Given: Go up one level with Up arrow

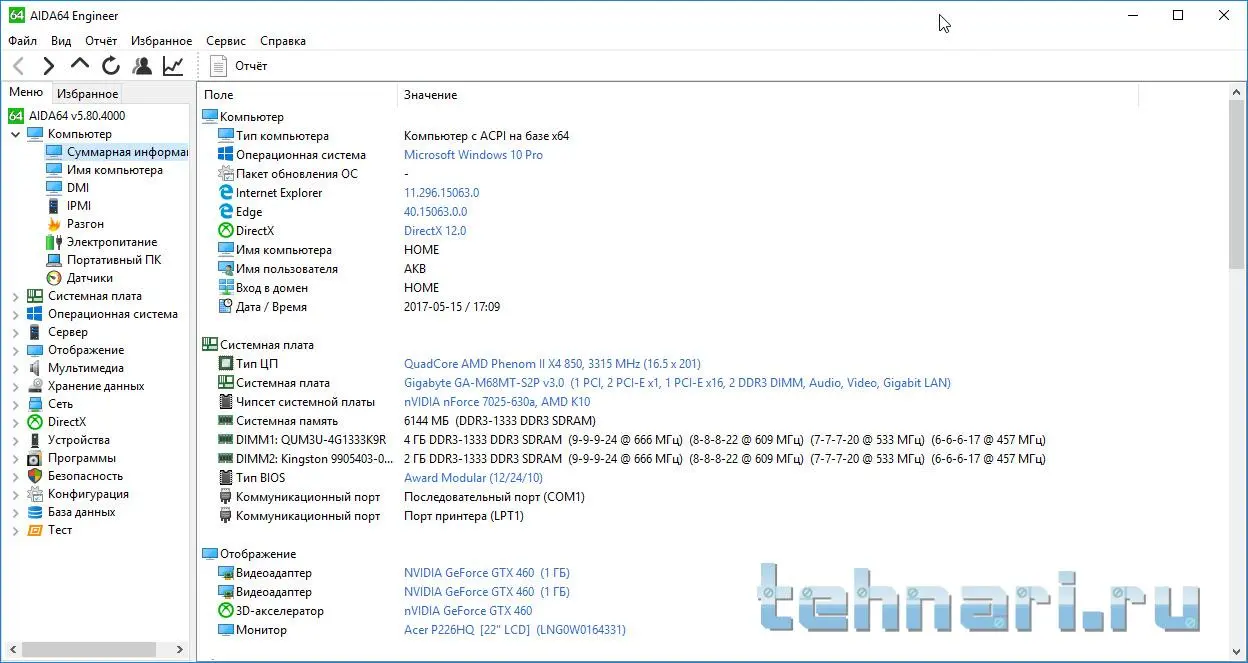Looking at the screenshot, I should point(80,65).
